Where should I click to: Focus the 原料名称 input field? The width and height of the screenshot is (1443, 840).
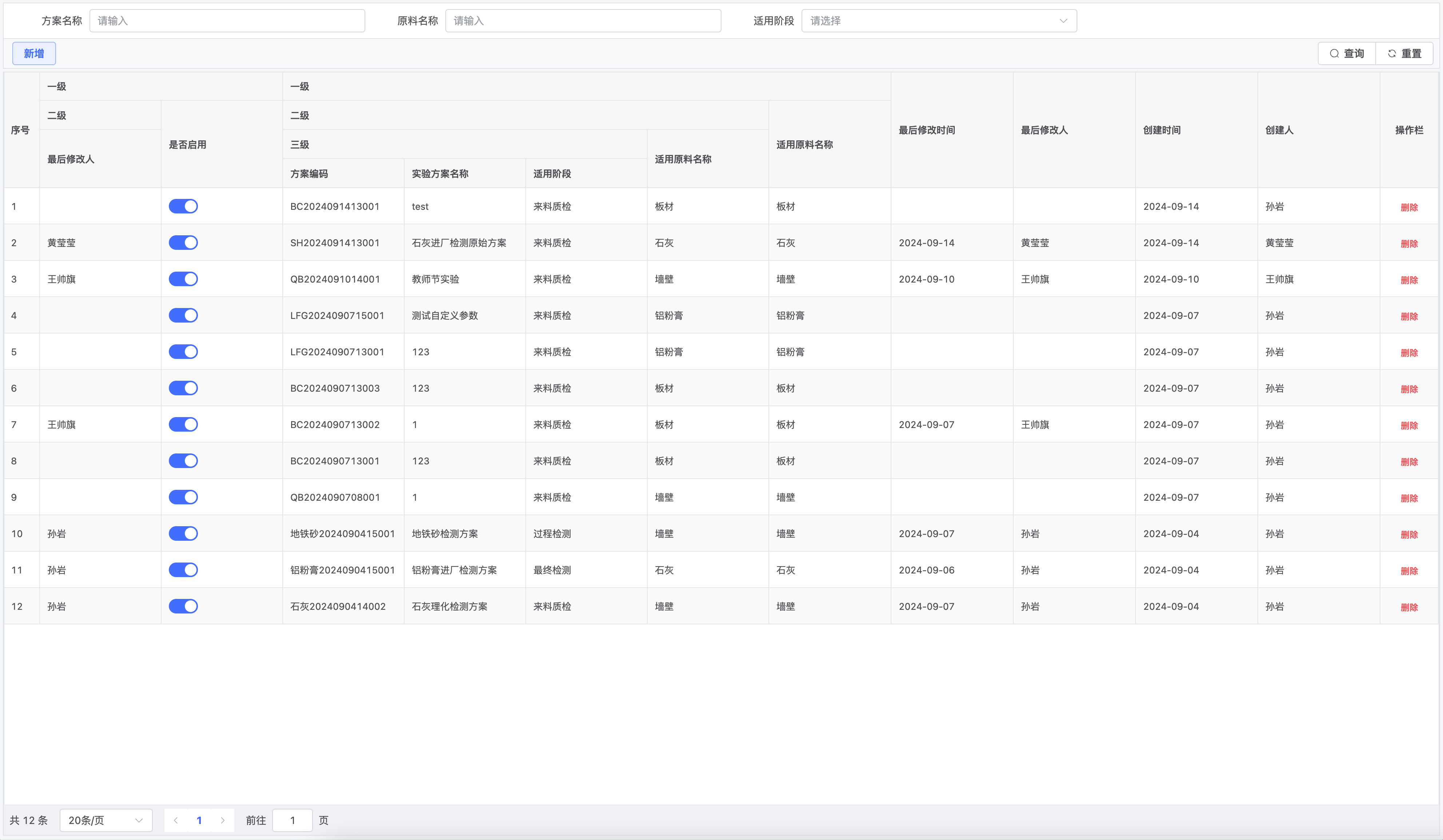(583, 21)
